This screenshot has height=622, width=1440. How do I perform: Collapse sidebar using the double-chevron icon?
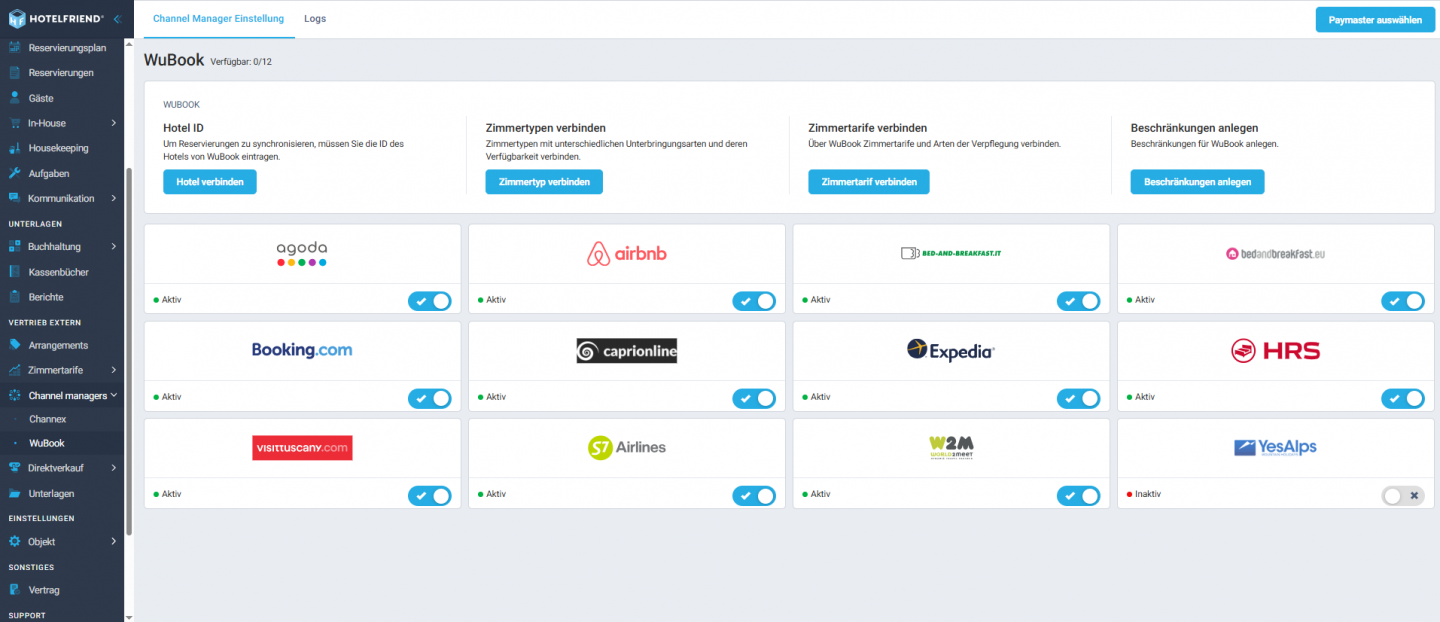point(116,19)
